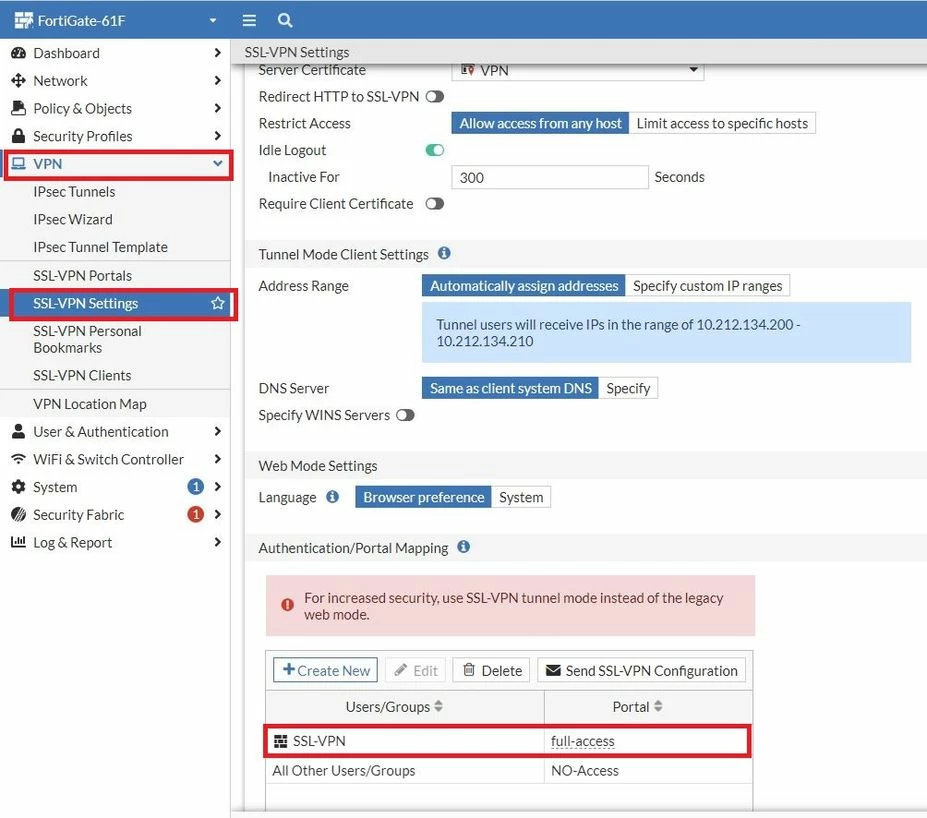The image size is (927, 818).
Task: Click the SSL-VPN group firewall icon
Action: tap(281, 741)
